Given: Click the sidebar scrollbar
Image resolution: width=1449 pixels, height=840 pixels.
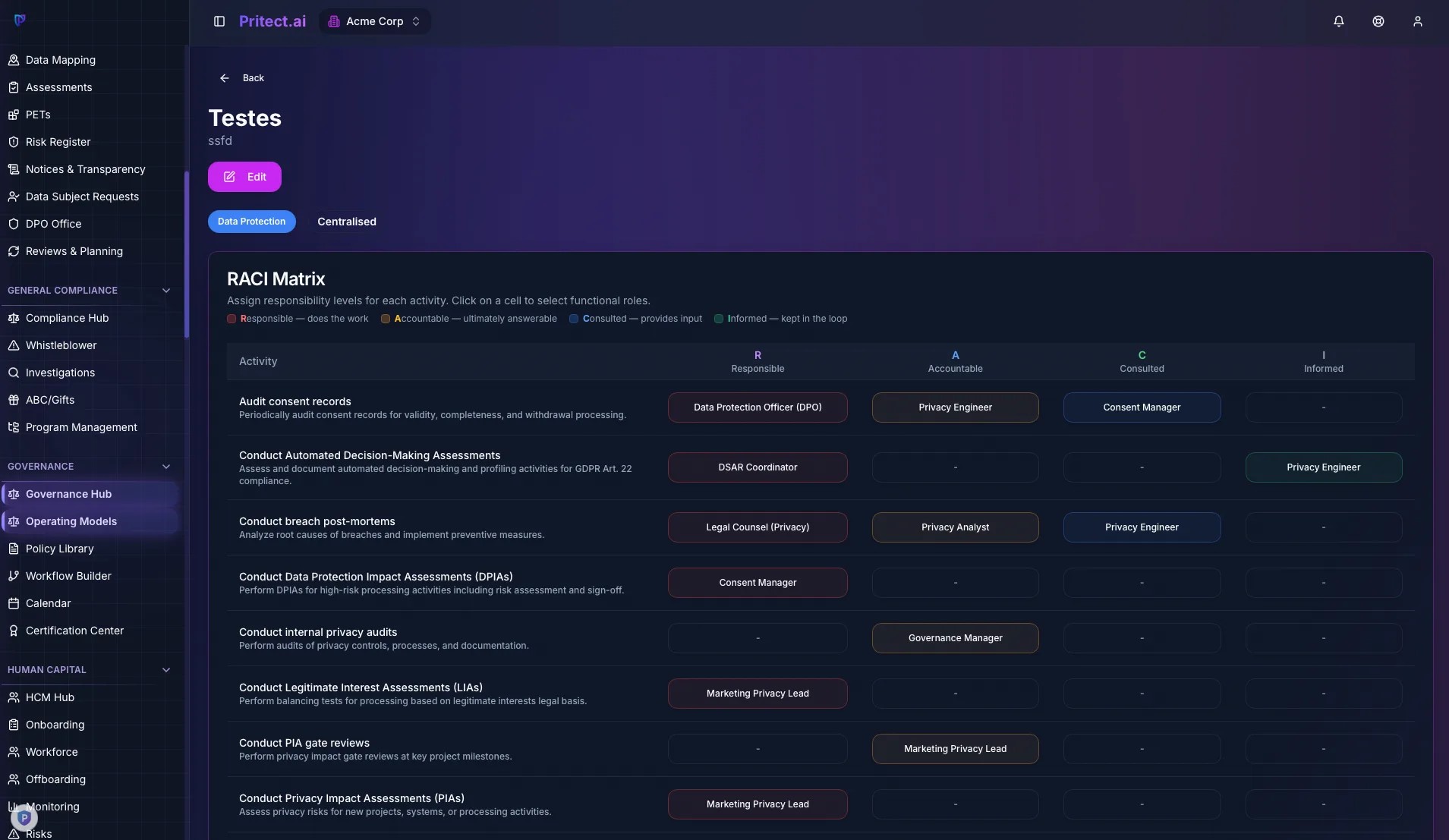Looking at the screenshot, I should pyautogui.click(x=186, y=254).
